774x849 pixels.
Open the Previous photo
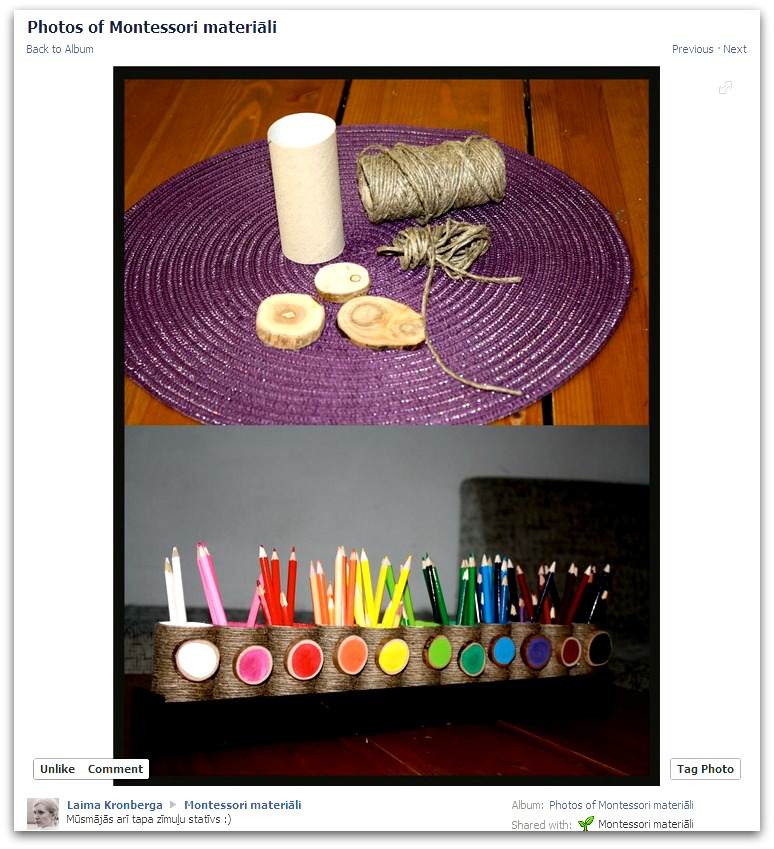[692, 49]
